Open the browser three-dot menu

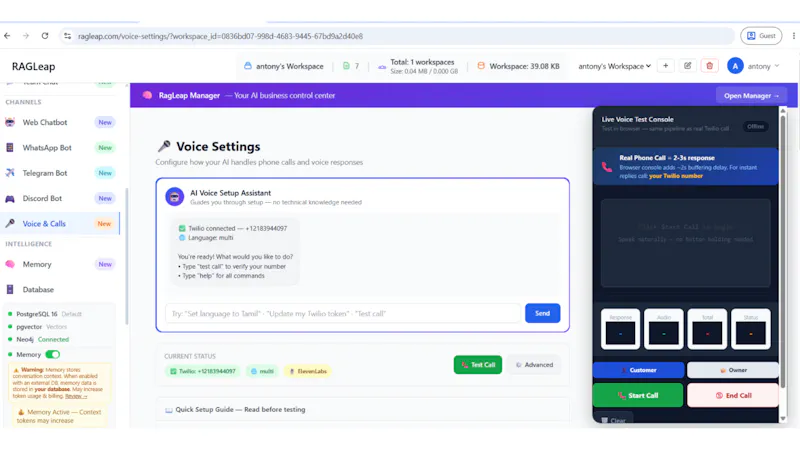pyautogui.click(x=793, y=36)
